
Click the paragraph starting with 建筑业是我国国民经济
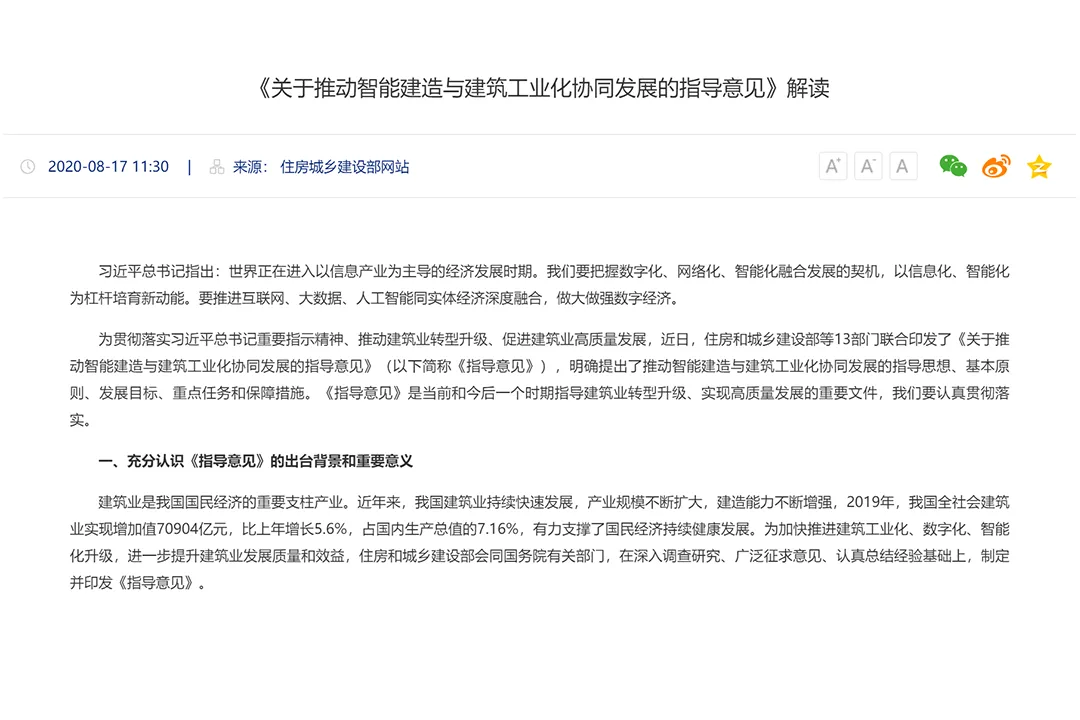point(540,542)
